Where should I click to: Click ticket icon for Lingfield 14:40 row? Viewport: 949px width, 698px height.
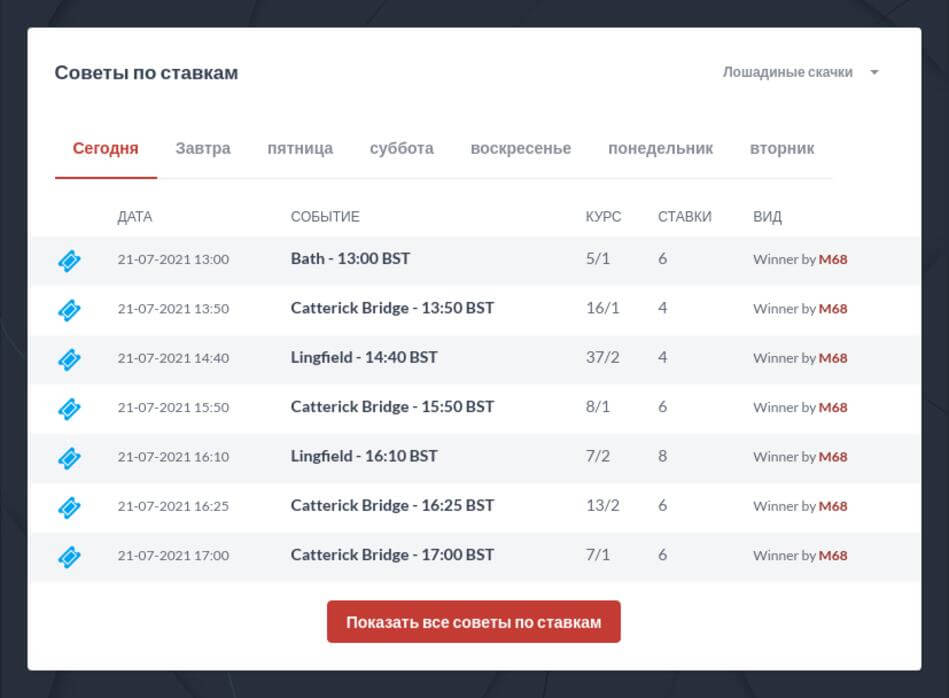(69, 358)
